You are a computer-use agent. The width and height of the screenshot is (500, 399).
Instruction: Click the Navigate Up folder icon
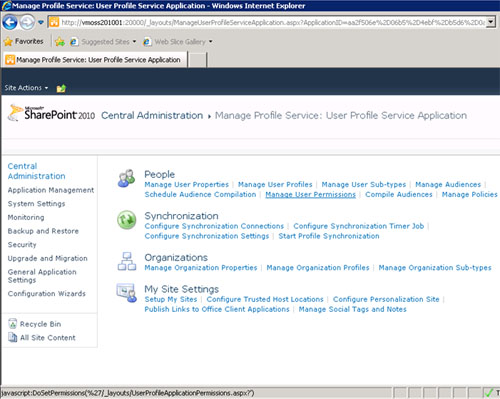[x=61, y=88]
